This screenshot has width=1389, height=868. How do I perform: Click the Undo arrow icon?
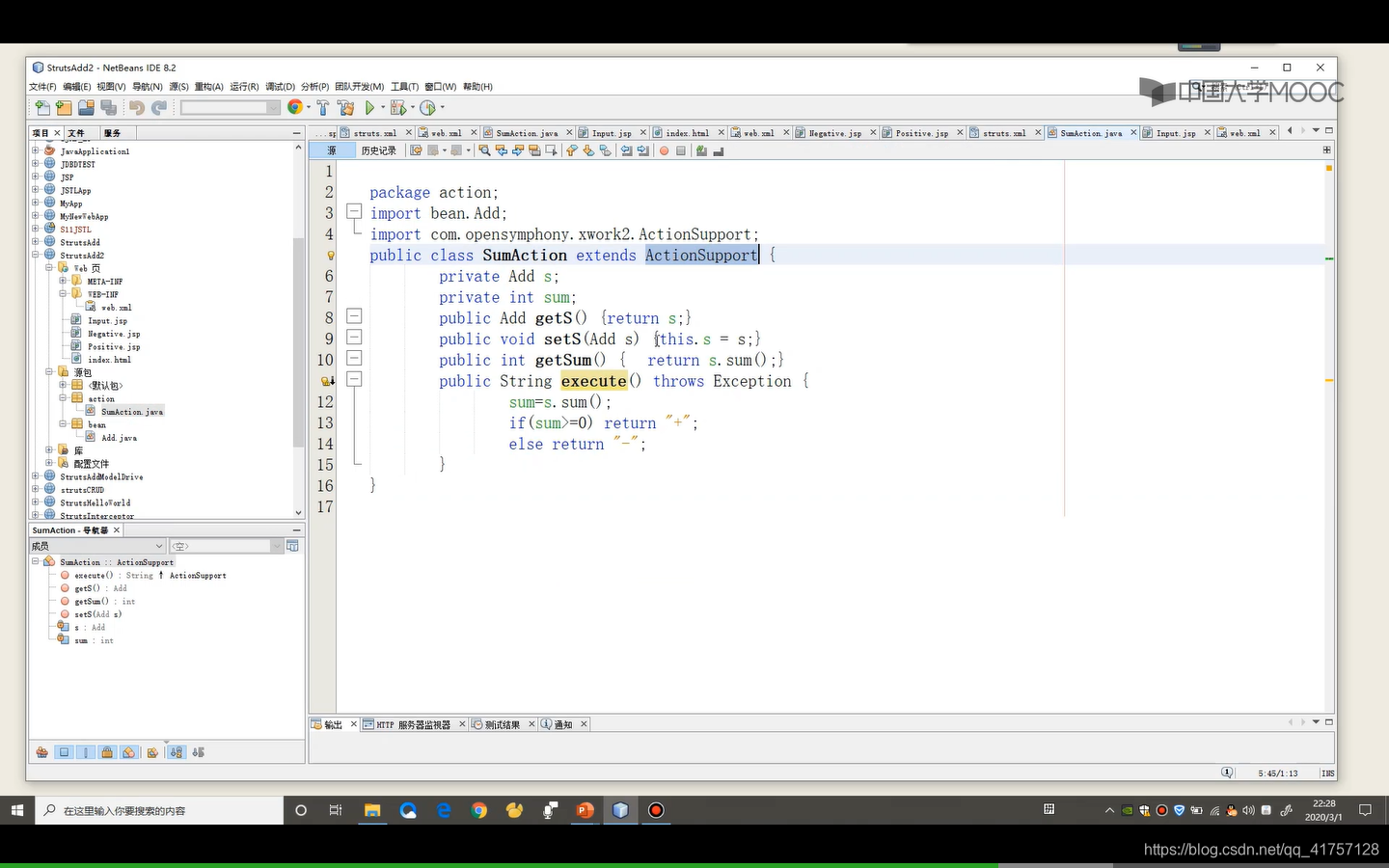137,108
